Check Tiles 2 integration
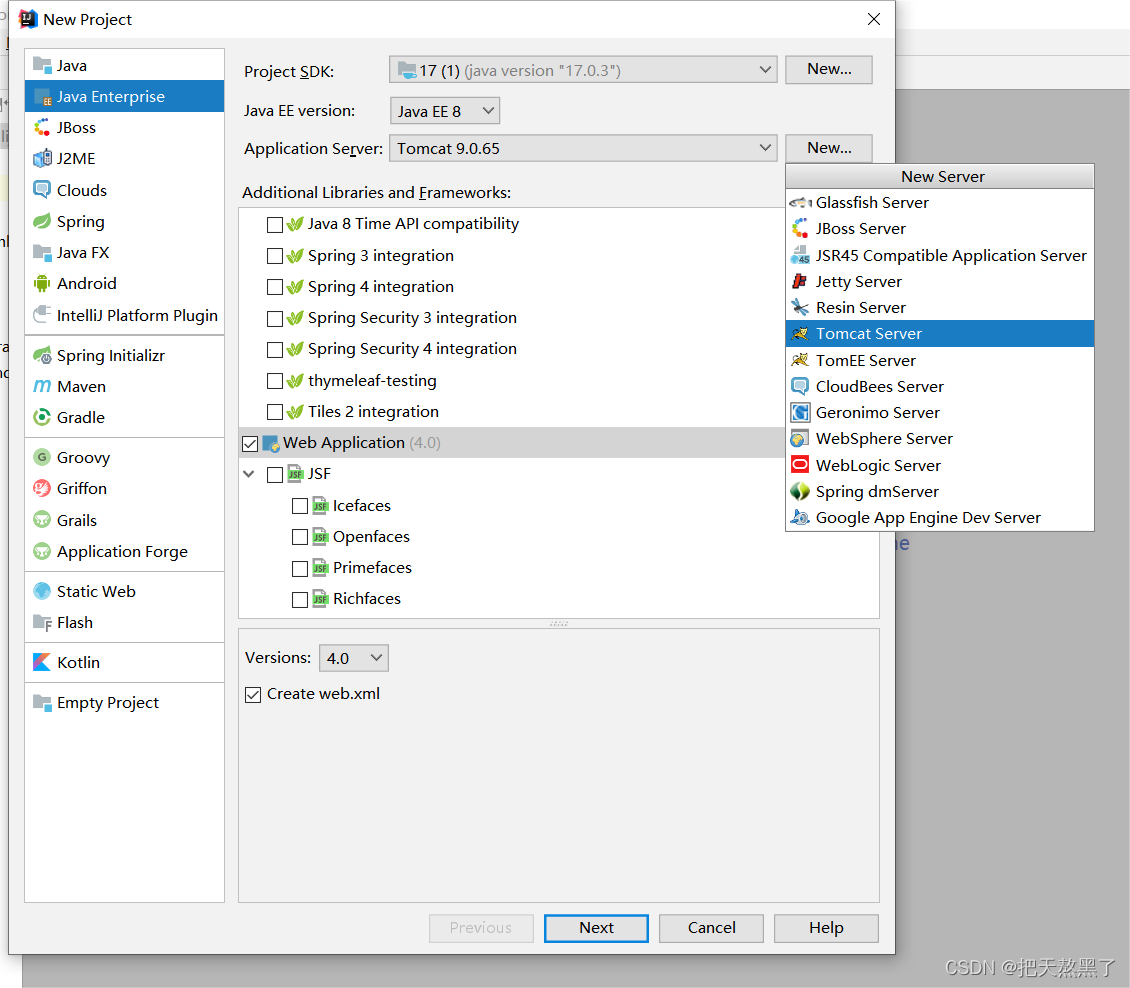Image resolution: width=1130 pixels, height=988 pixels. pos(275,412)
